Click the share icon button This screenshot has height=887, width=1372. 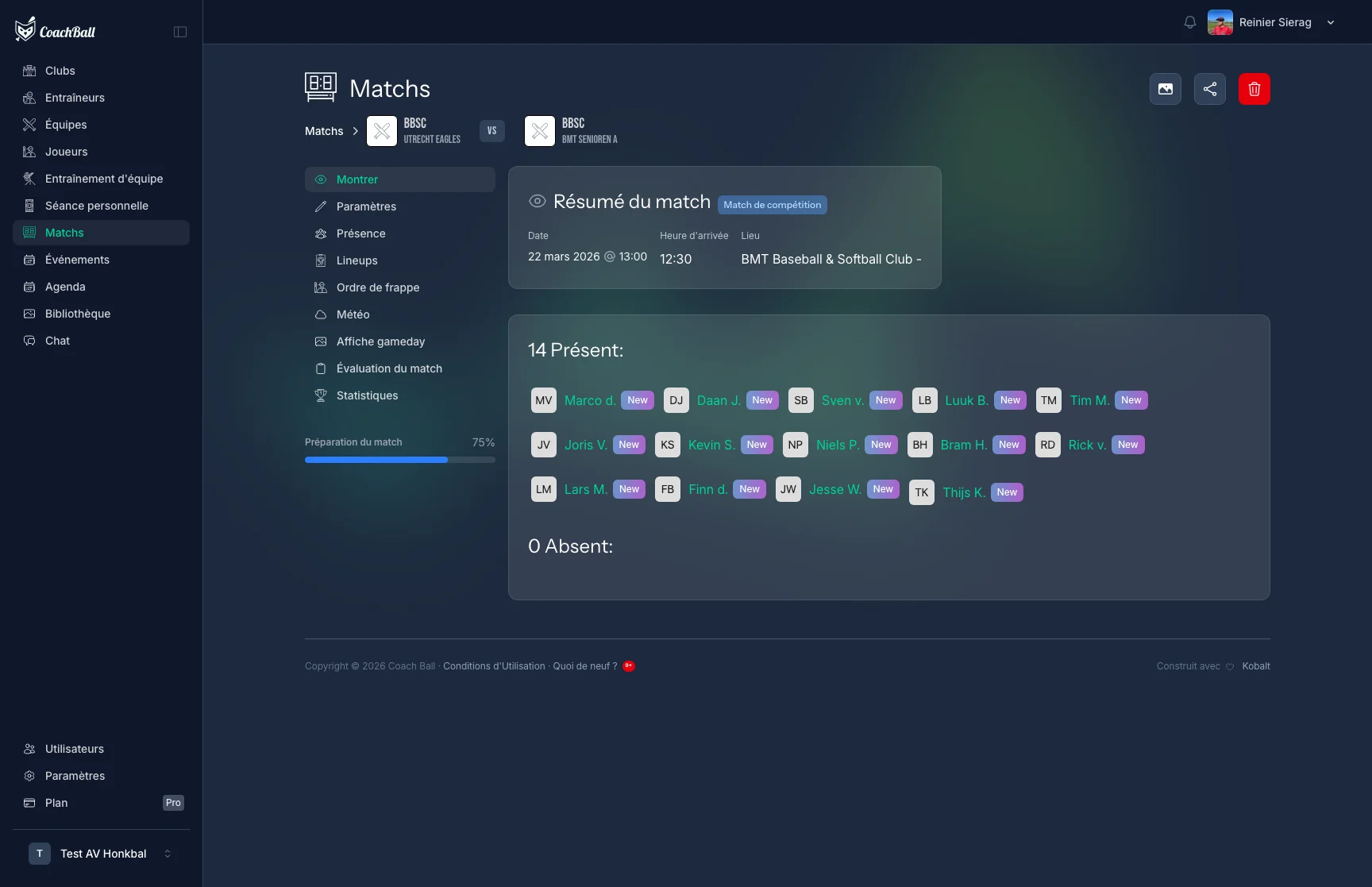click(1209, 89)
